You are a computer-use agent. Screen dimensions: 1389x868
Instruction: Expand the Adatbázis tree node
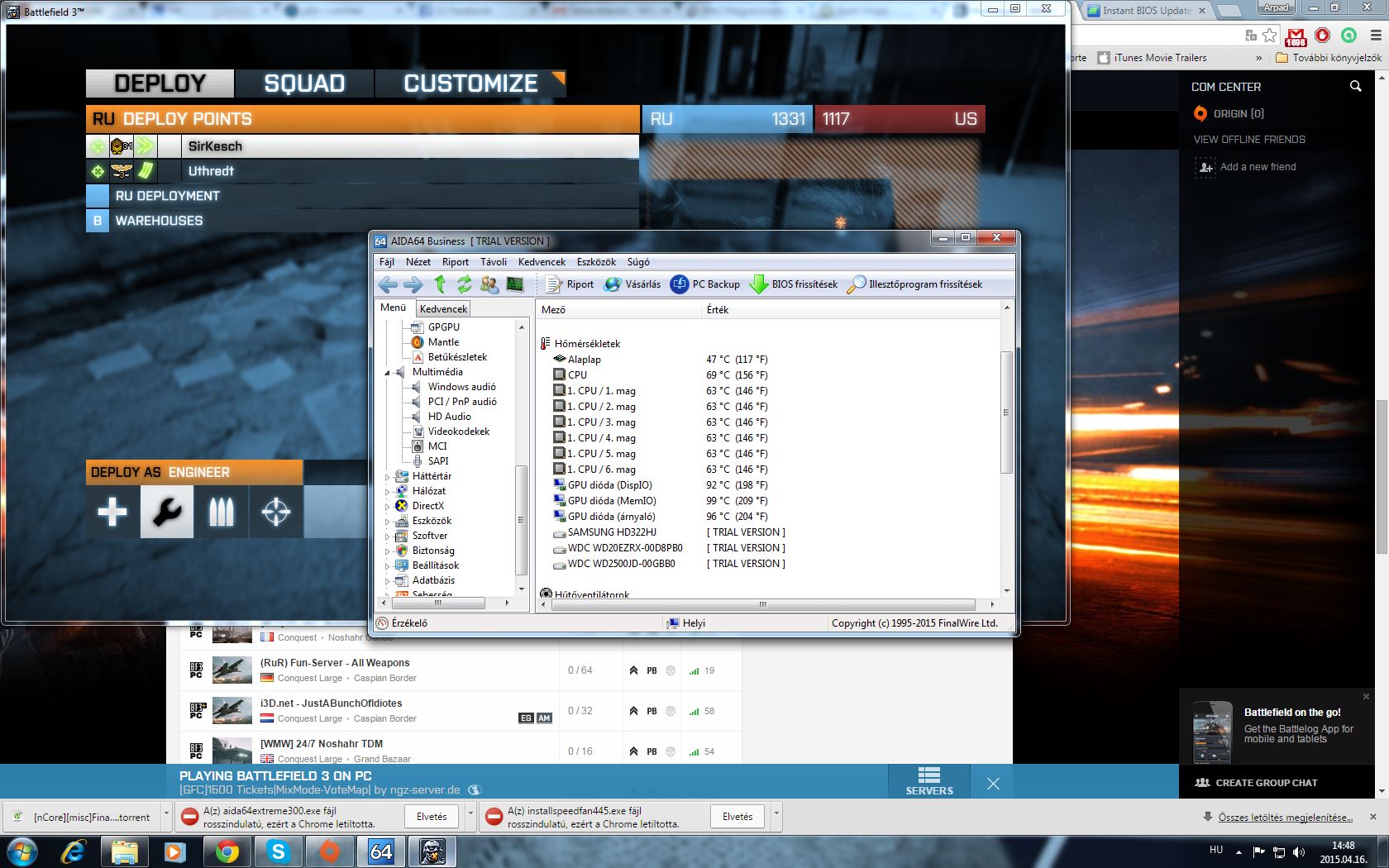[x=387, y=581]
